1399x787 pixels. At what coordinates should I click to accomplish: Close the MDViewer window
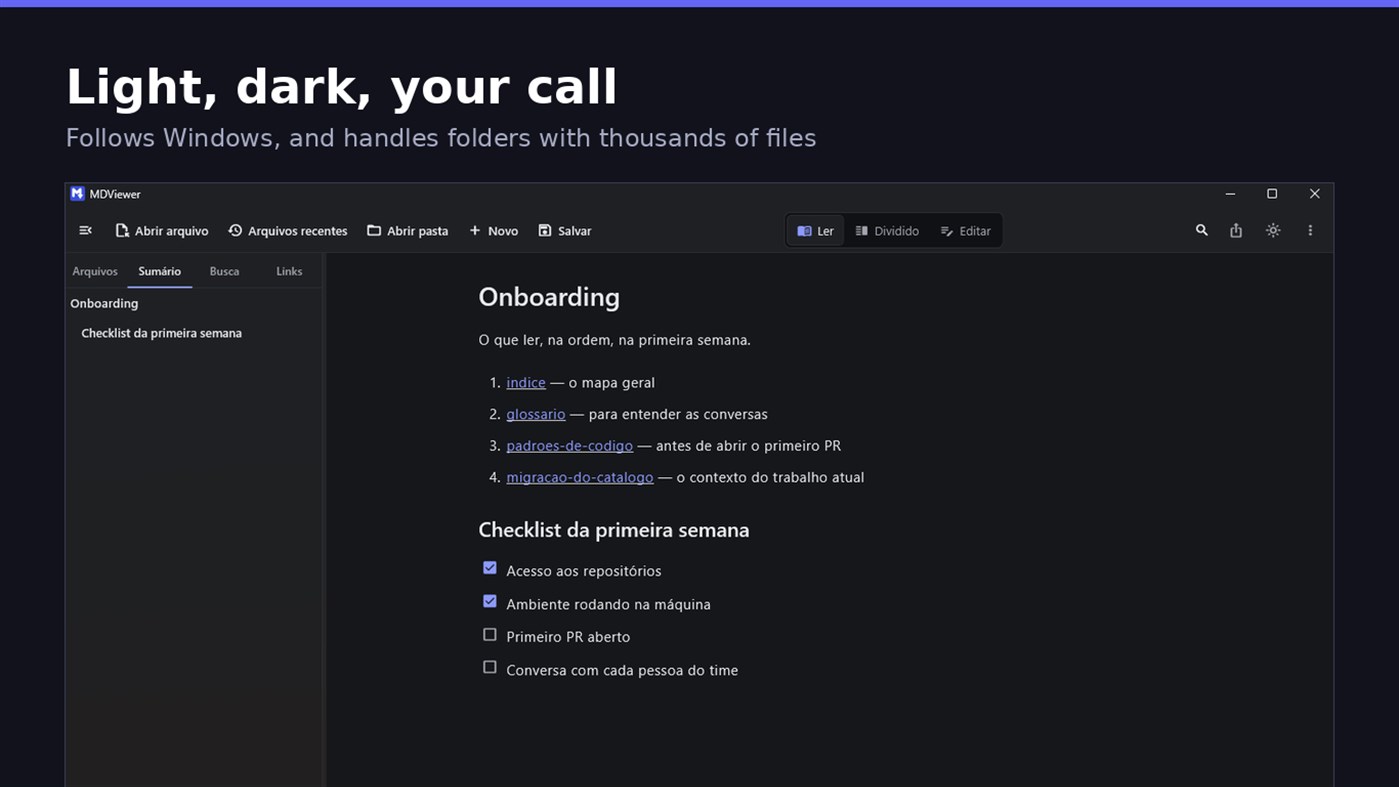[x=1314, y=194]
